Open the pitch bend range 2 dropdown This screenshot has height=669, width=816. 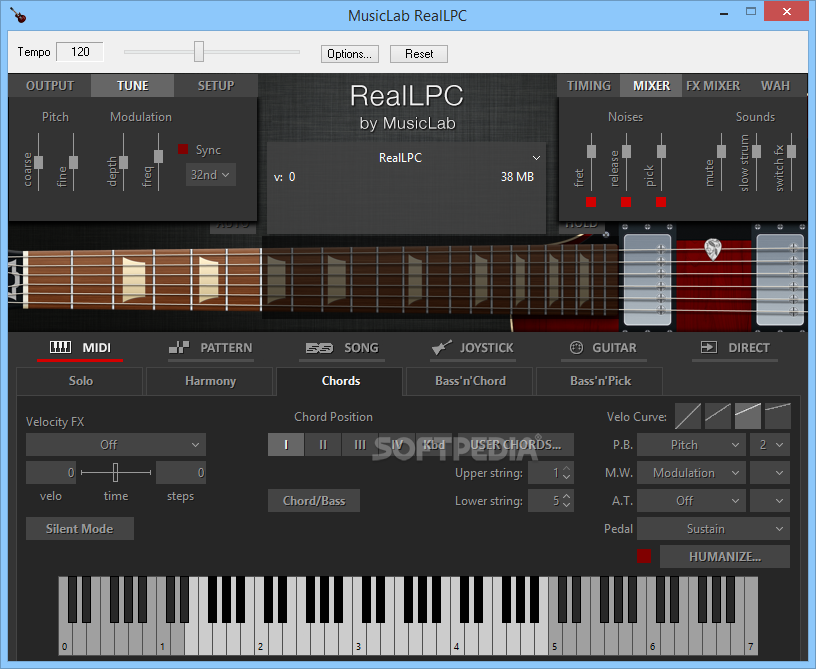click(770, 445)
